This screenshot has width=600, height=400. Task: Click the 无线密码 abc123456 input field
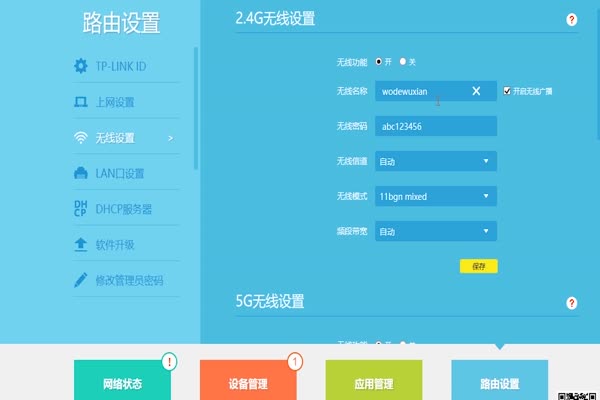[x=436, y=126]
